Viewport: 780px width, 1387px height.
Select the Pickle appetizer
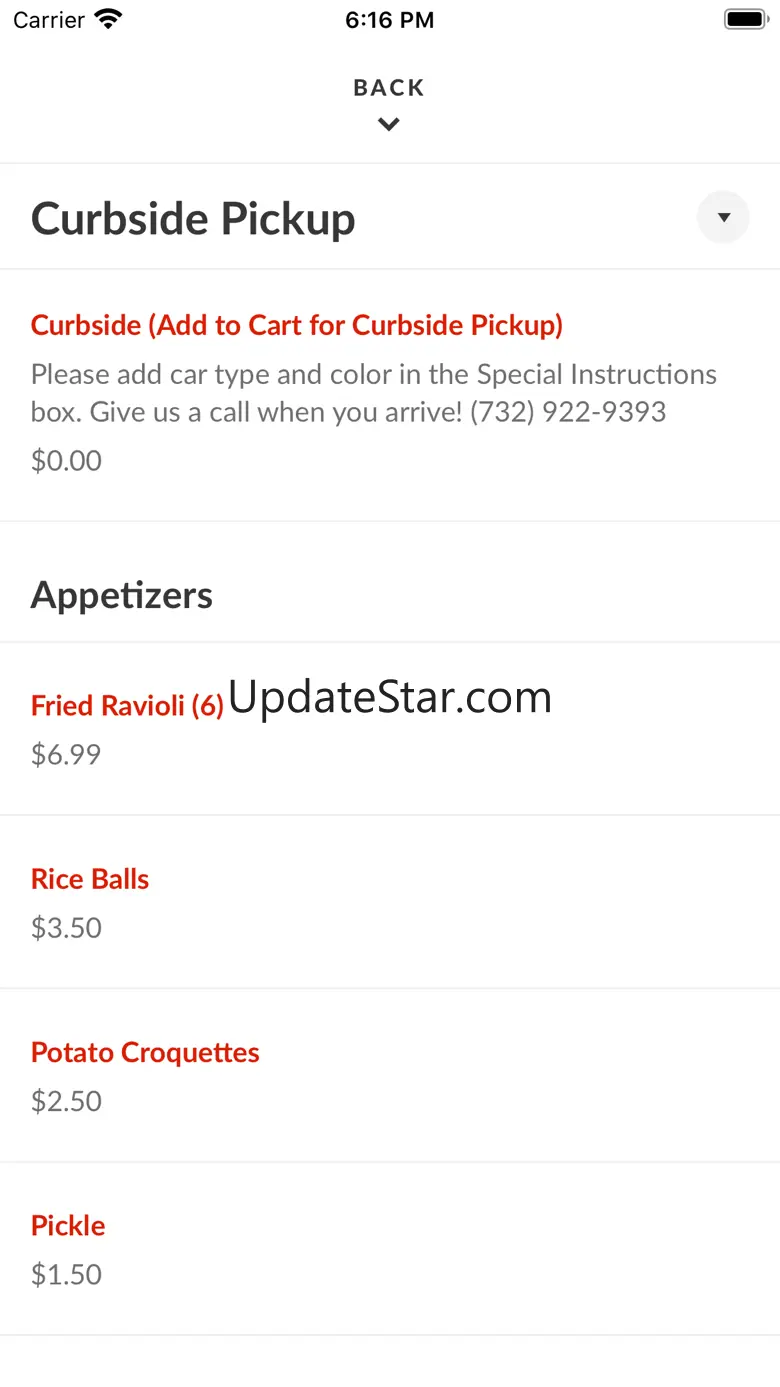pos(68,1225)
